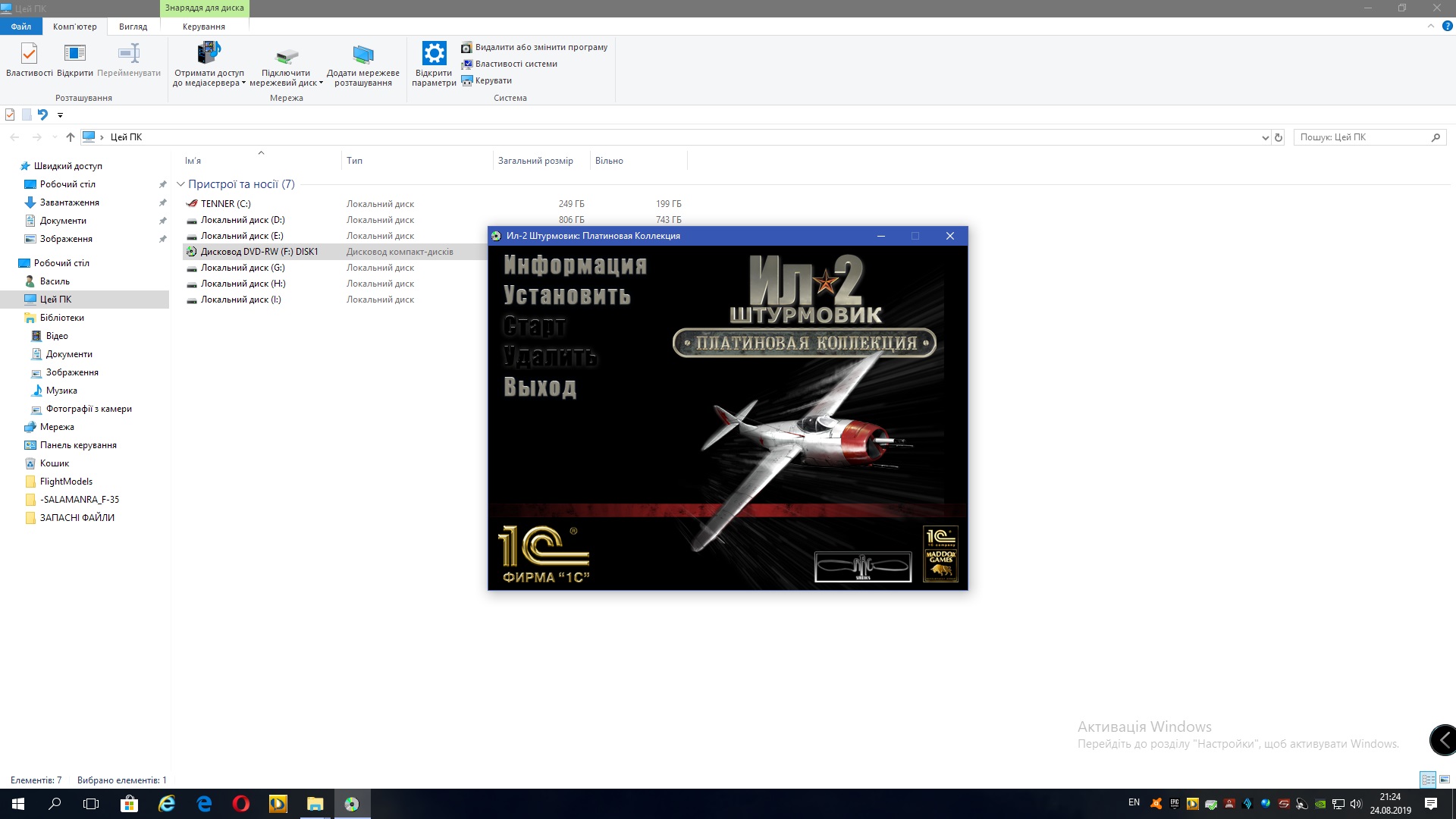Click the Refresh icon beside the address bar
Viewport: 1456px width, 819px height.
1279,137
